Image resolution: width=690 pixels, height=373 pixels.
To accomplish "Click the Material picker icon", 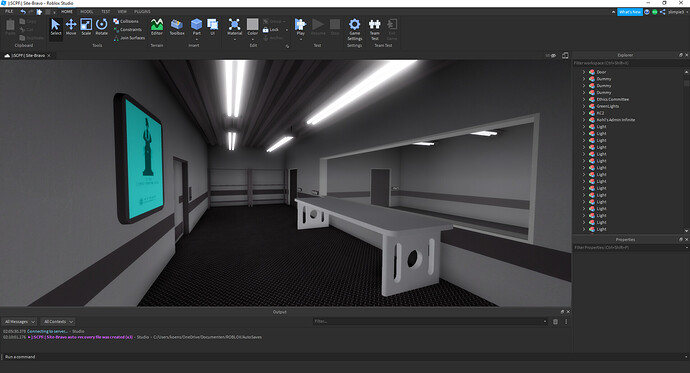I will [x=235, y=27].
